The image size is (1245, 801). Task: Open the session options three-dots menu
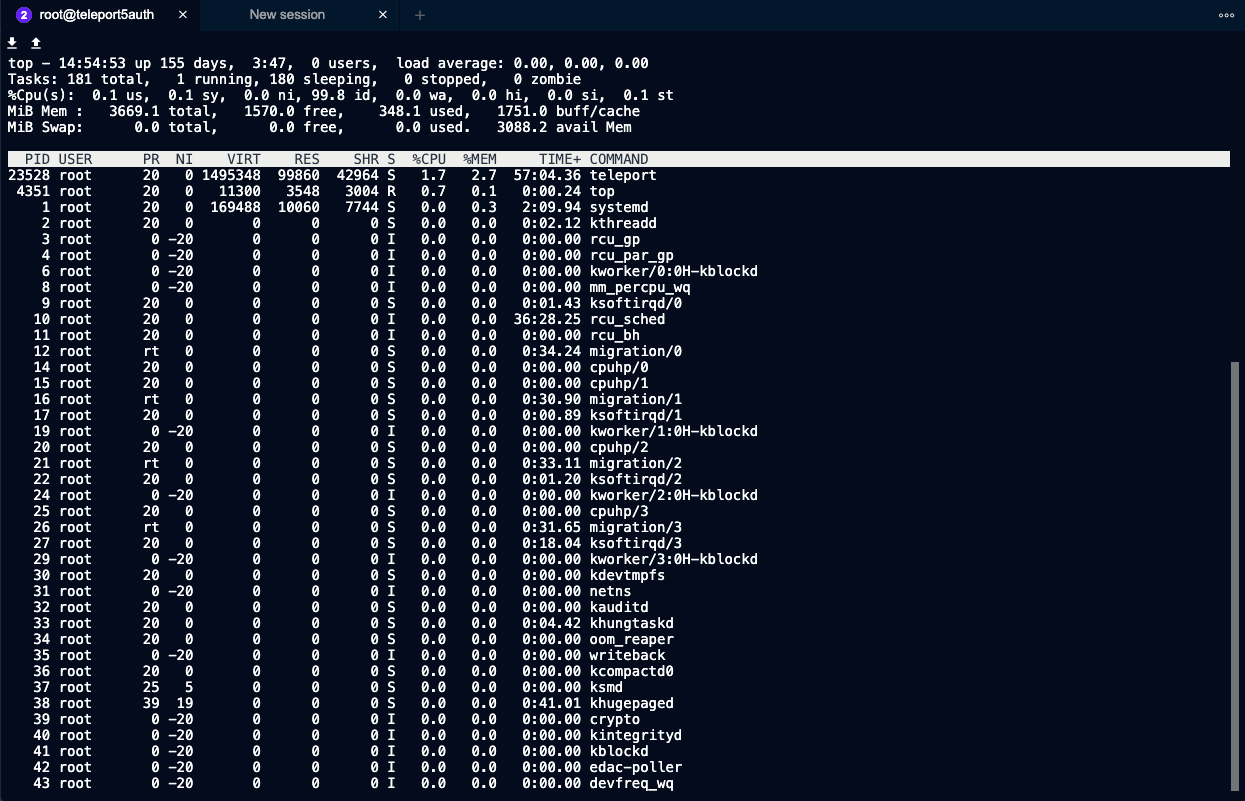point(1227,14)
